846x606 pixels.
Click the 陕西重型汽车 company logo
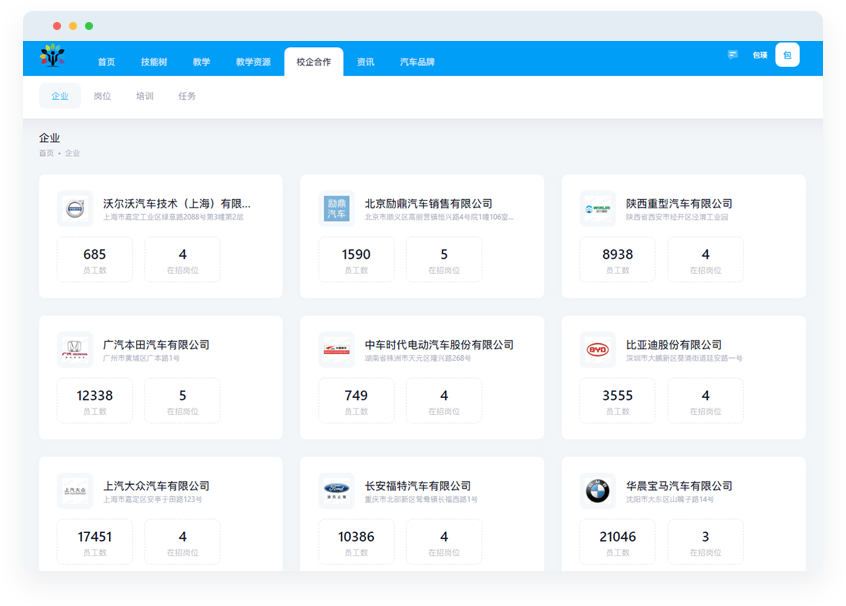598,209
